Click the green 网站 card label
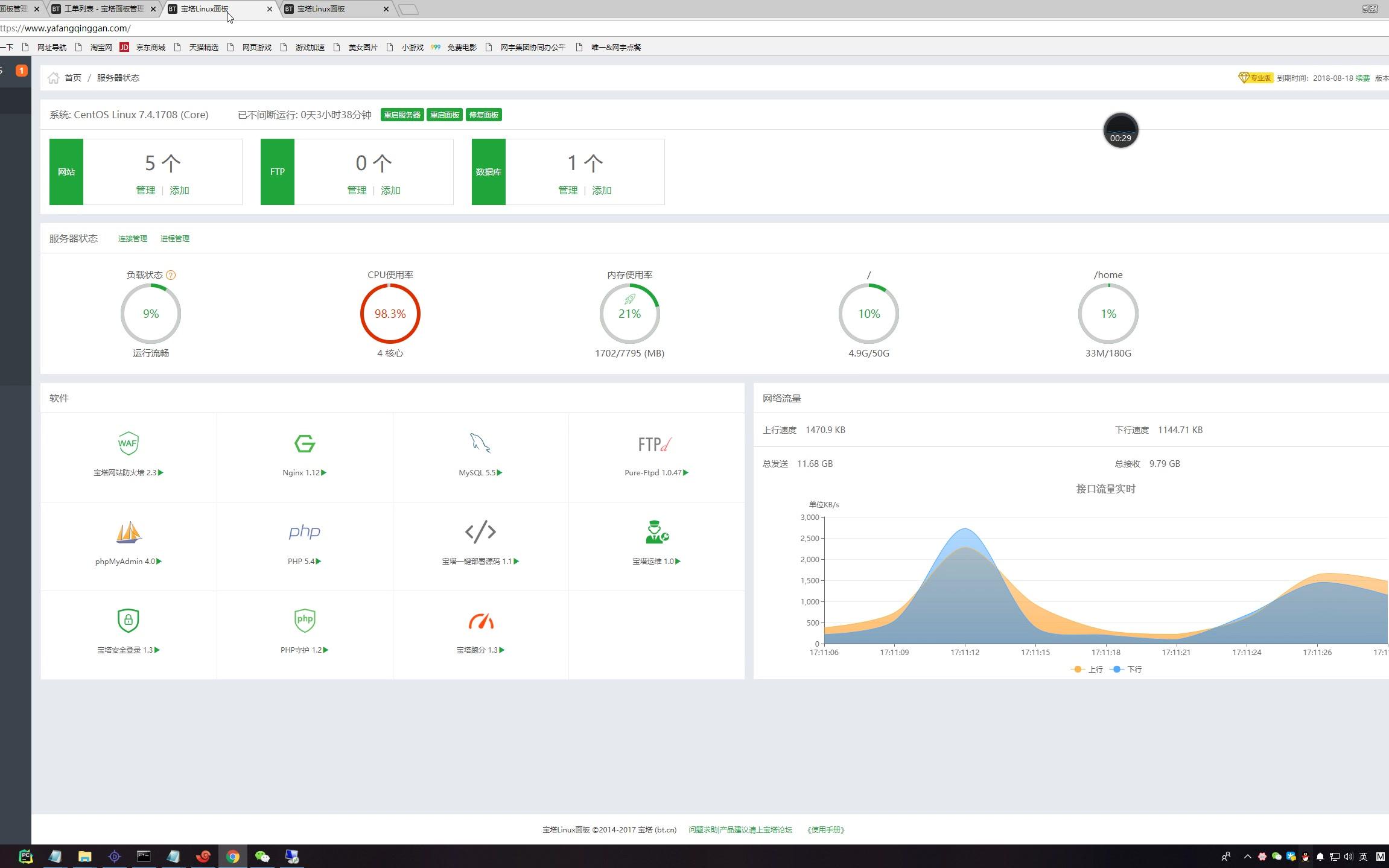The image size is (1389, 868). 66,172
